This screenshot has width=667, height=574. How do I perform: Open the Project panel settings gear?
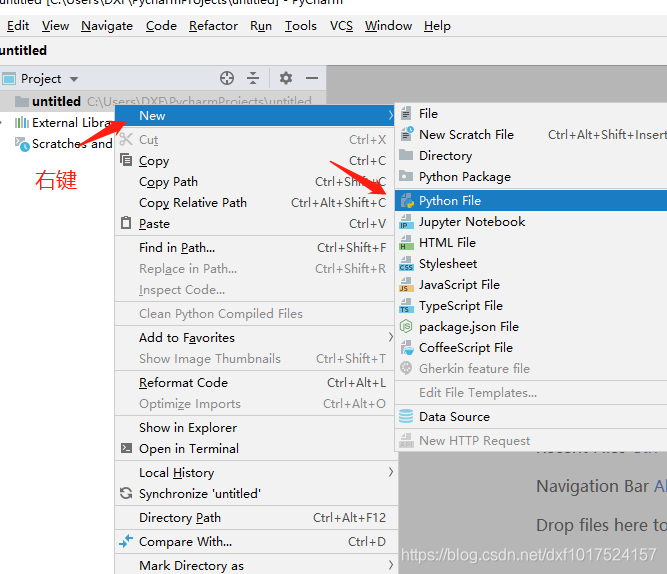click(285, 78)
